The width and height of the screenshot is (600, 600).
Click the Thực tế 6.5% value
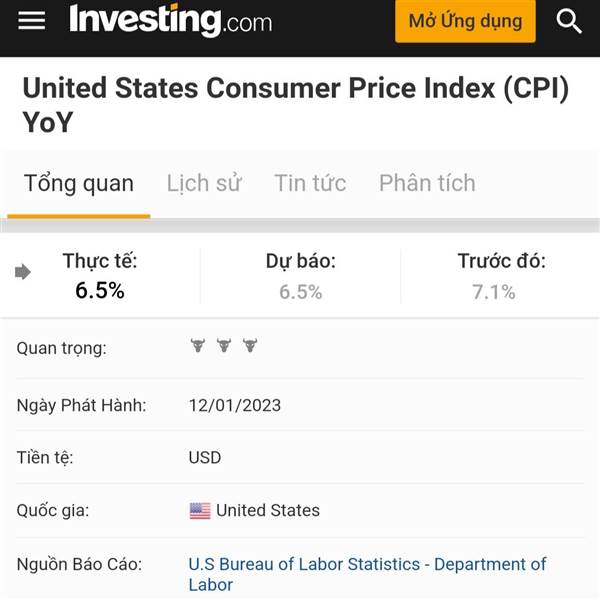click(100, 290)
